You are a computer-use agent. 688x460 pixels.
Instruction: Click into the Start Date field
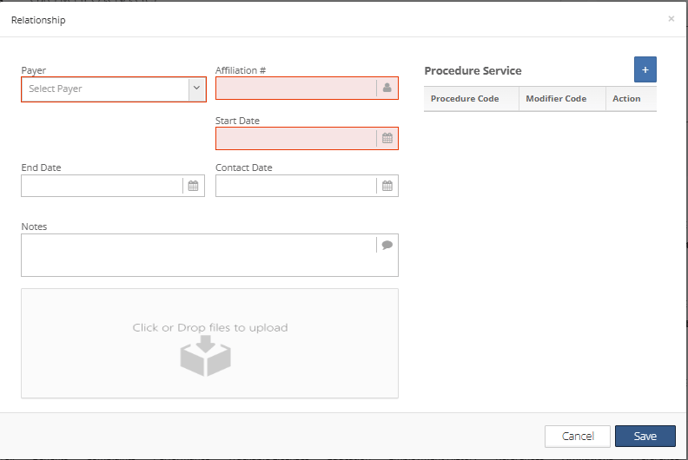(x=295, y=138)
